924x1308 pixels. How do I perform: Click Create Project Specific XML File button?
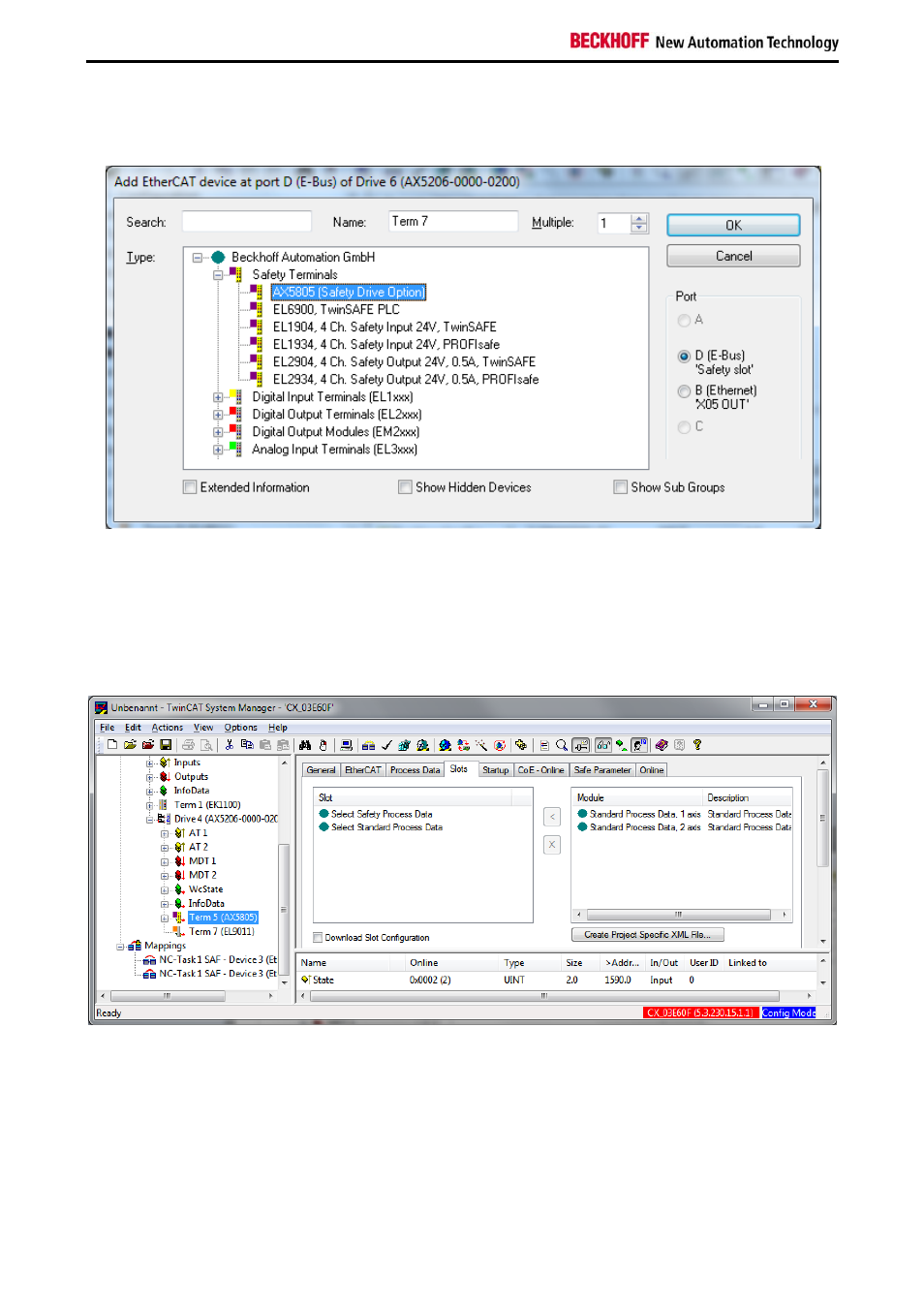[648, 935]
